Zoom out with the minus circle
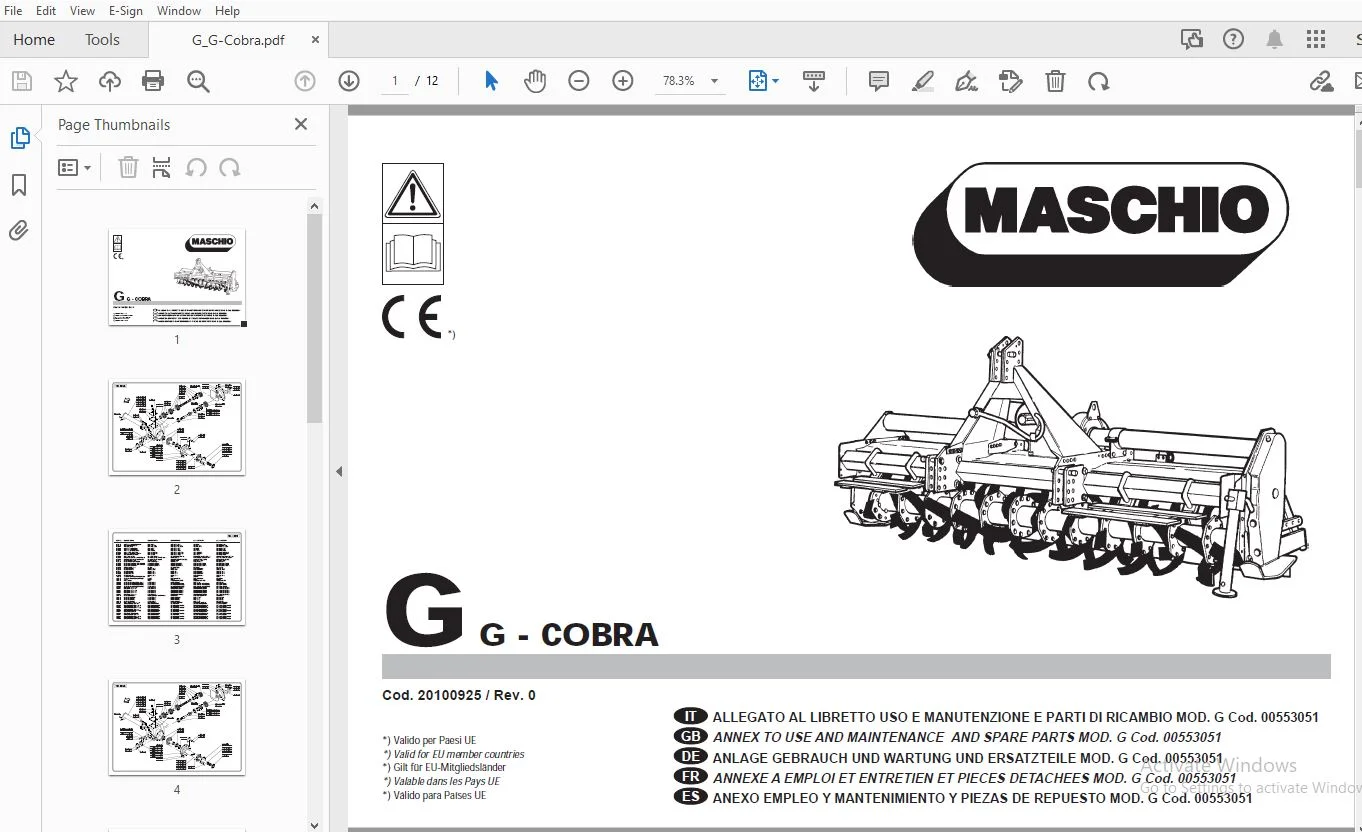This screenshot has width=1362, height=832. click(x=579, y=81)
